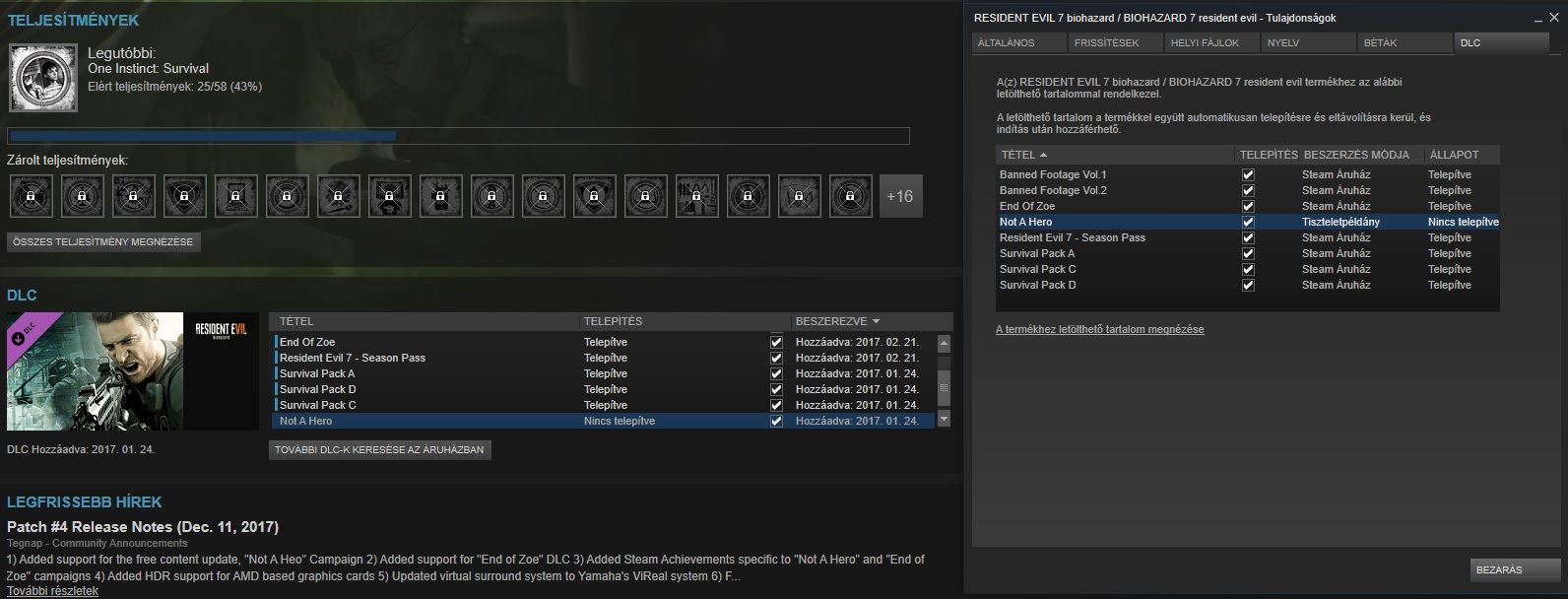Open the NYELV tab
The width and height of the screenshot is (1568, 599).
coord(1309,43)
